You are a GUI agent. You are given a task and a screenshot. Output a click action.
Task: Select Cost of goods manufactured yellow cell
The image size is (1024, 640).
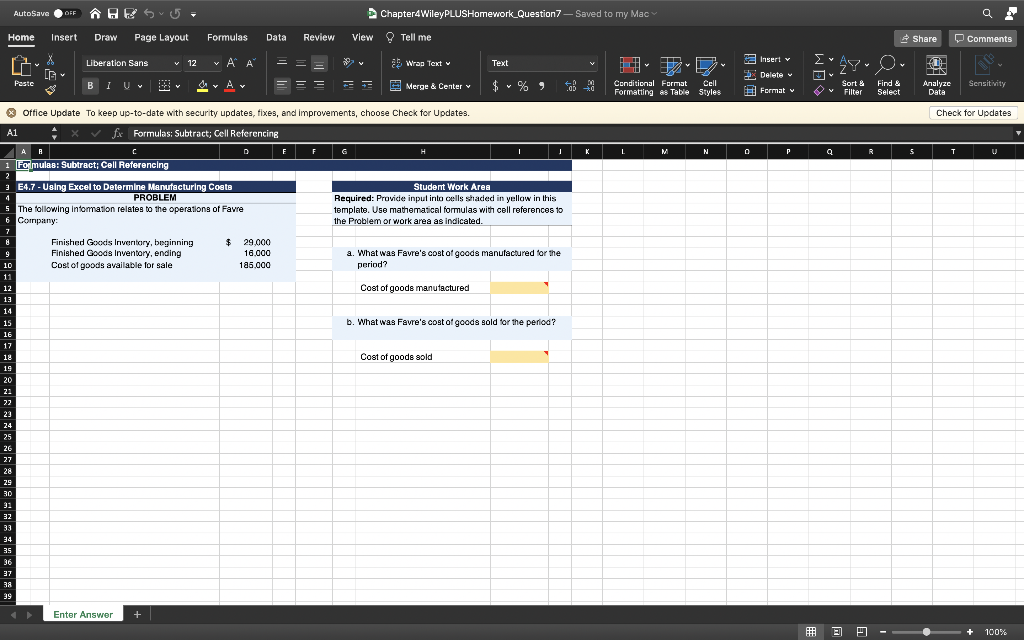(x=519, y=288)
